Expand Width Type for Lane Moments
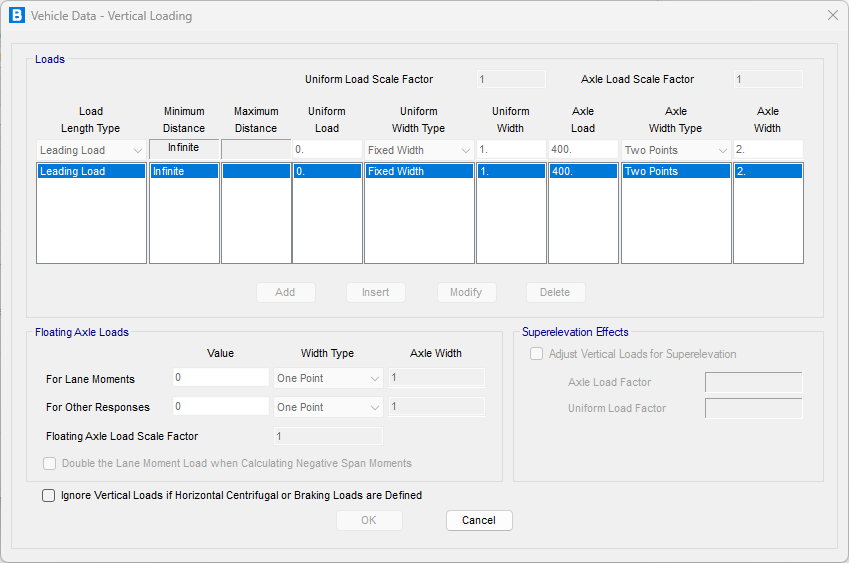Viewport: 849px width, 563px height. point(328,378)
